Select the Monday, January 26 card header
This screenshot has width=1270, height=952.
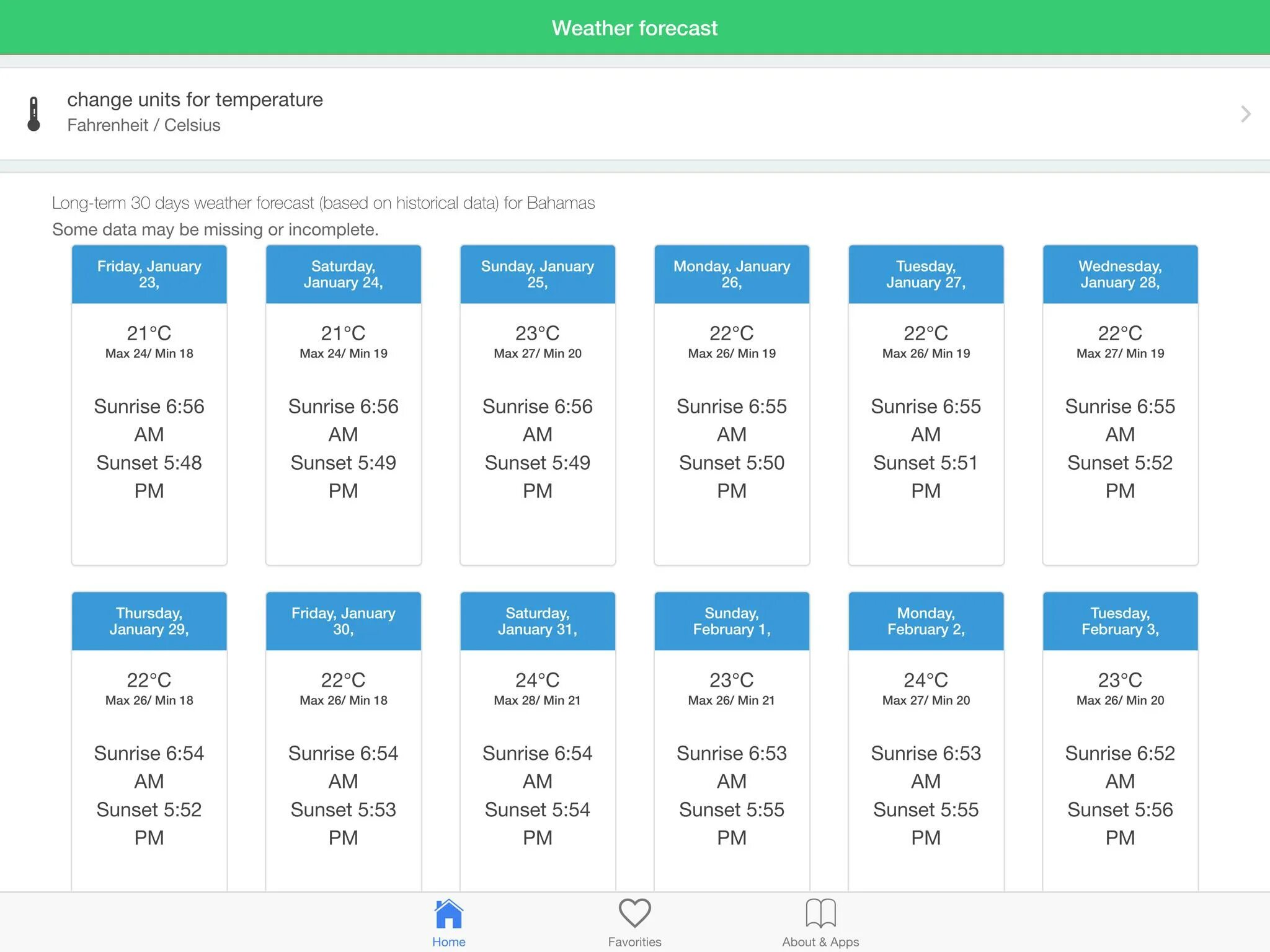tap(732, 274)
